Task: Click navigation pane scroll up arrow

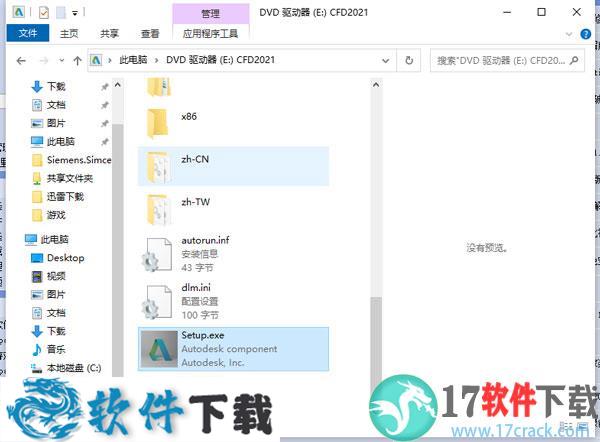Action: pyautogui.click(x=118, y=85)
